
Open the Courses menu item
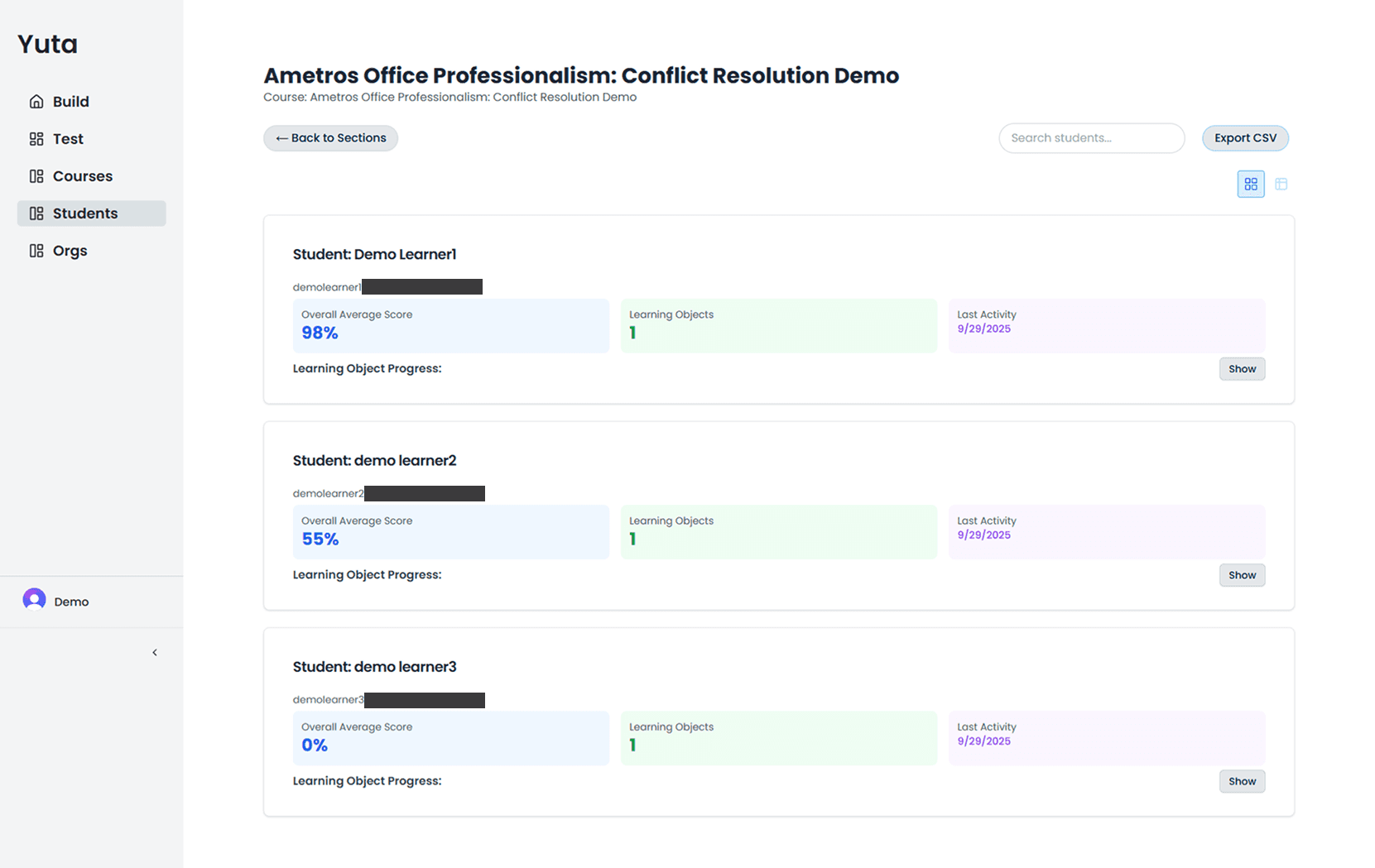point(83,176)
